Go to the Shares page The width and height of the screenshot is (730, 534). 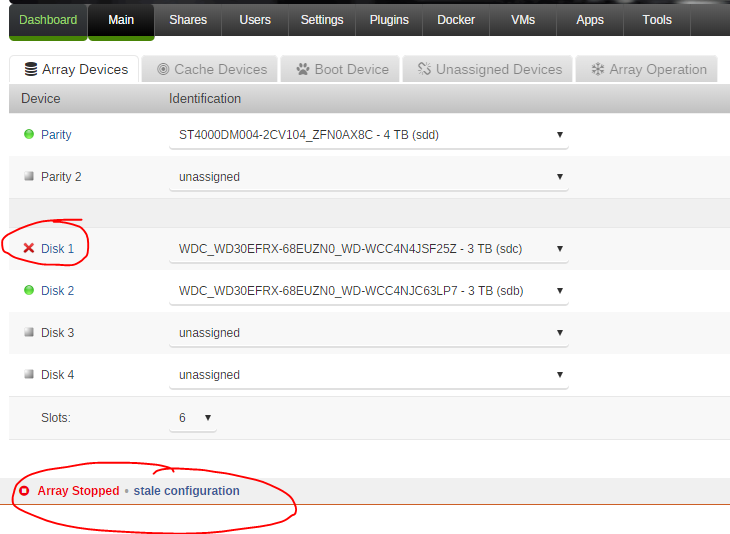coord(188,20)
